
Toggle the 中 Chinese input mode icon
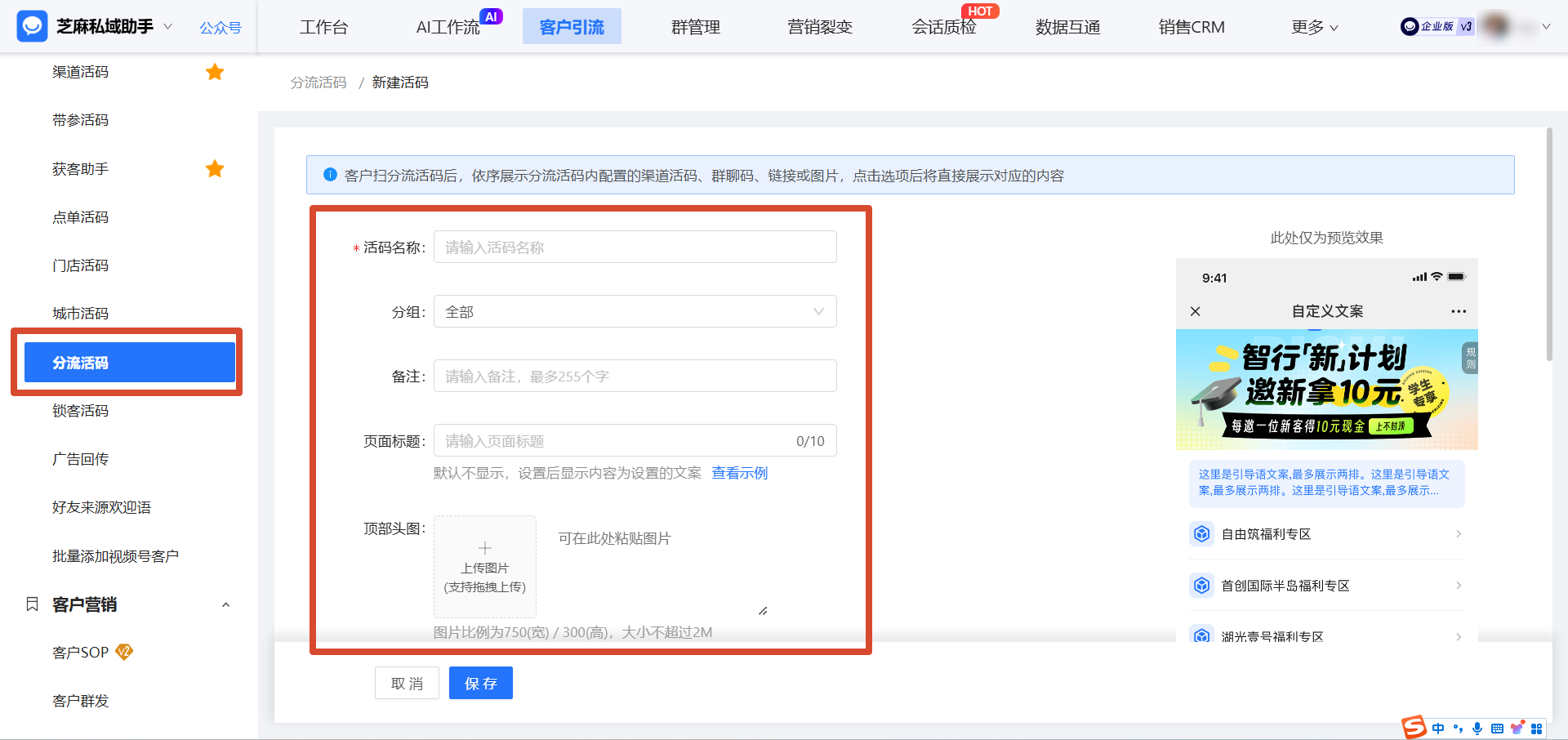click(1438, 729)
